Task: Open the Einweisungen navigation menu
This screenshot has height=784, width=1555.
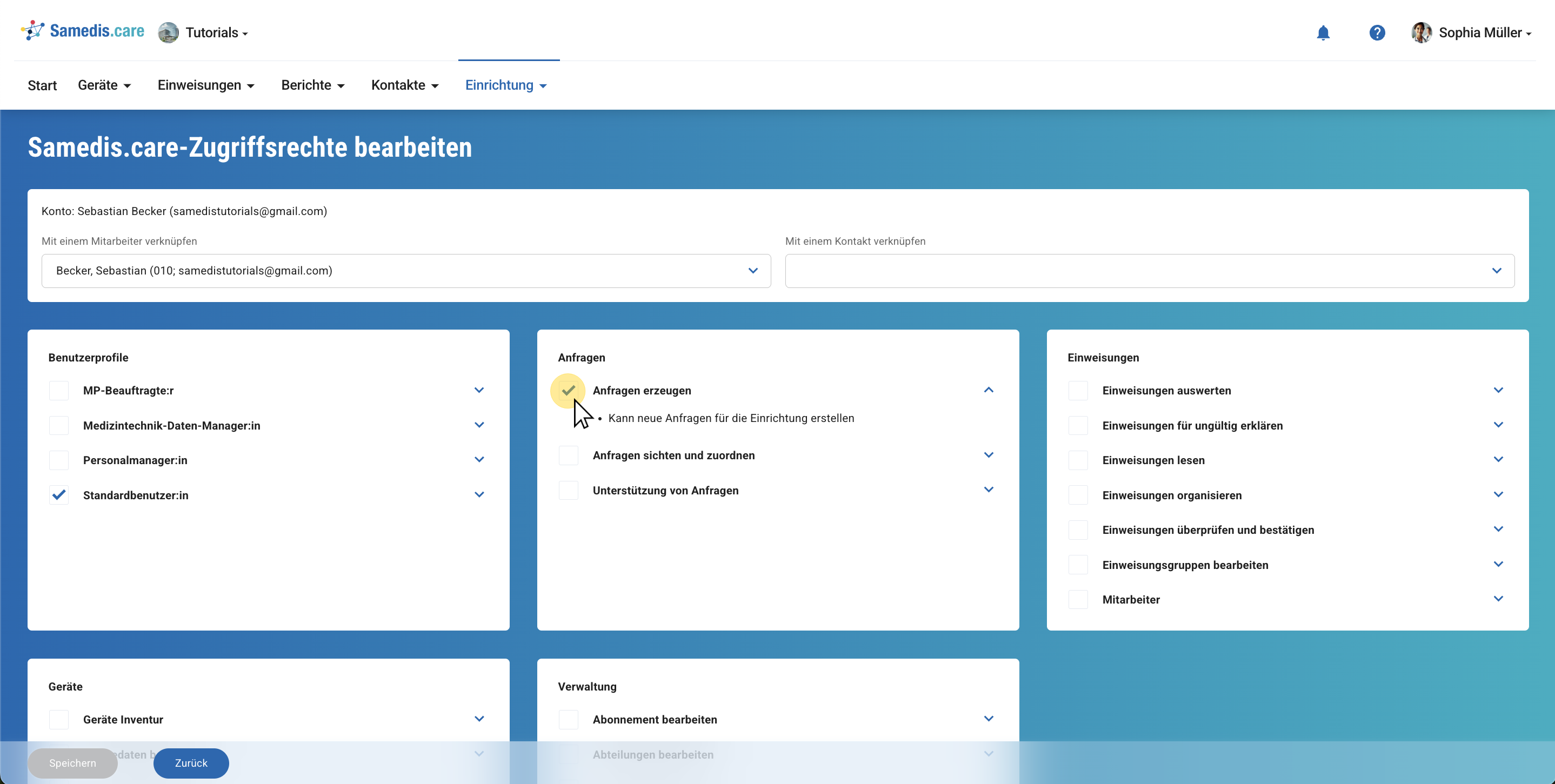Action: pyautogui.click(x=206, y=85)
